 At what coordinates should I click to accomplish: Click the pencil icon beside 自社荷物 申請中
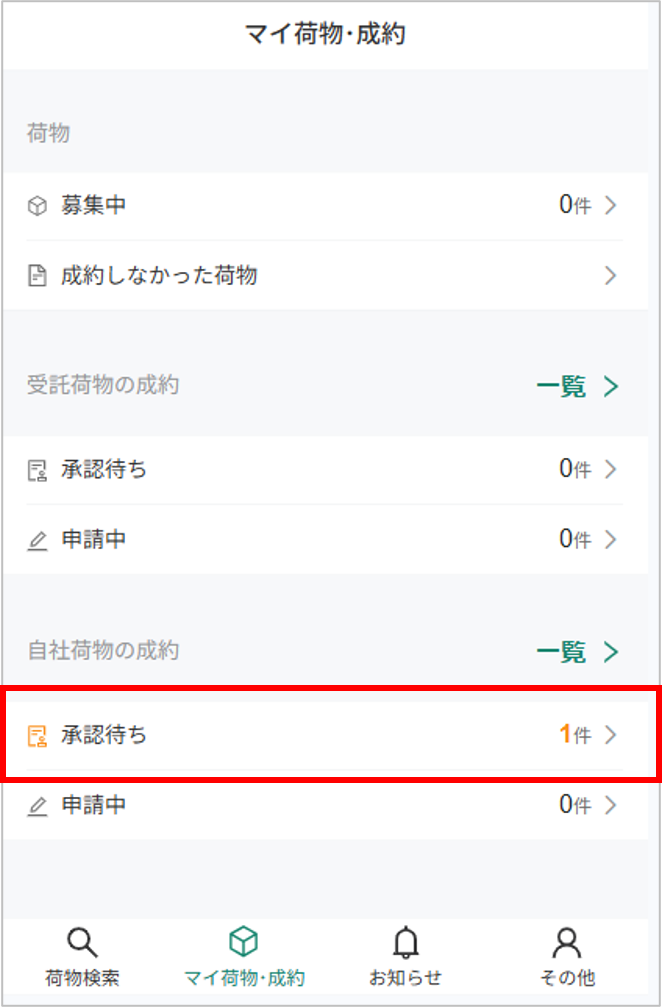click(x=37, y=806)
